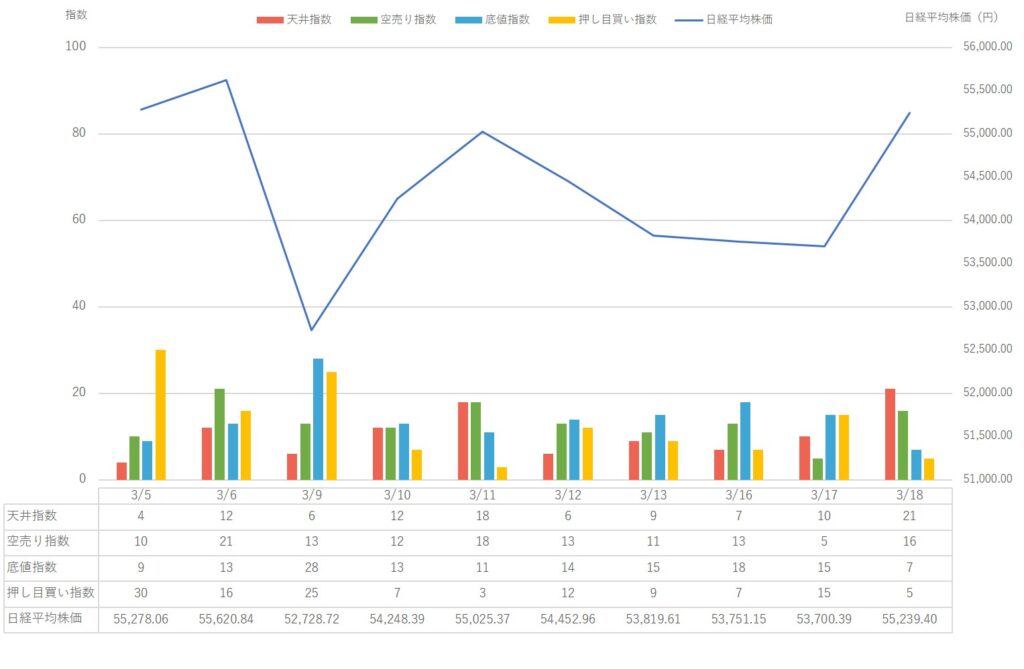Click the table cell showing 55,239.40

909,619
